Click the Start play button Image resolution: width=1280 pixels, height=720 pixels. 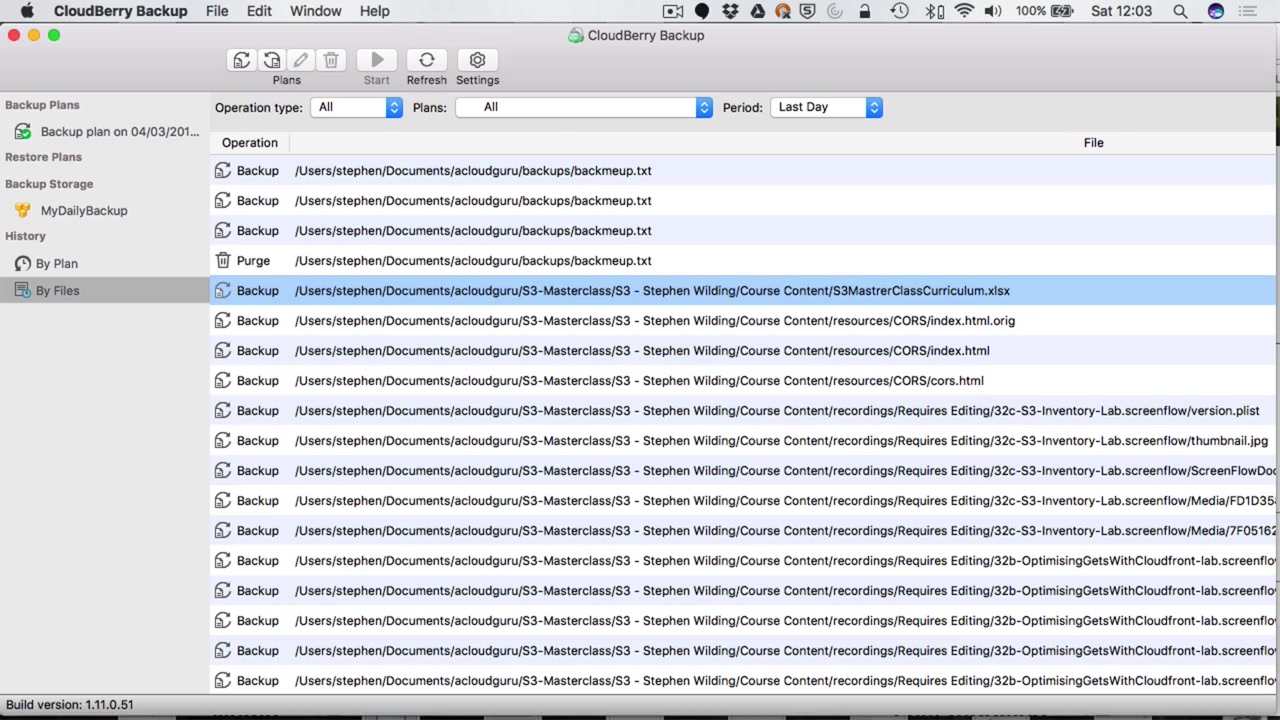click(377, 61)
